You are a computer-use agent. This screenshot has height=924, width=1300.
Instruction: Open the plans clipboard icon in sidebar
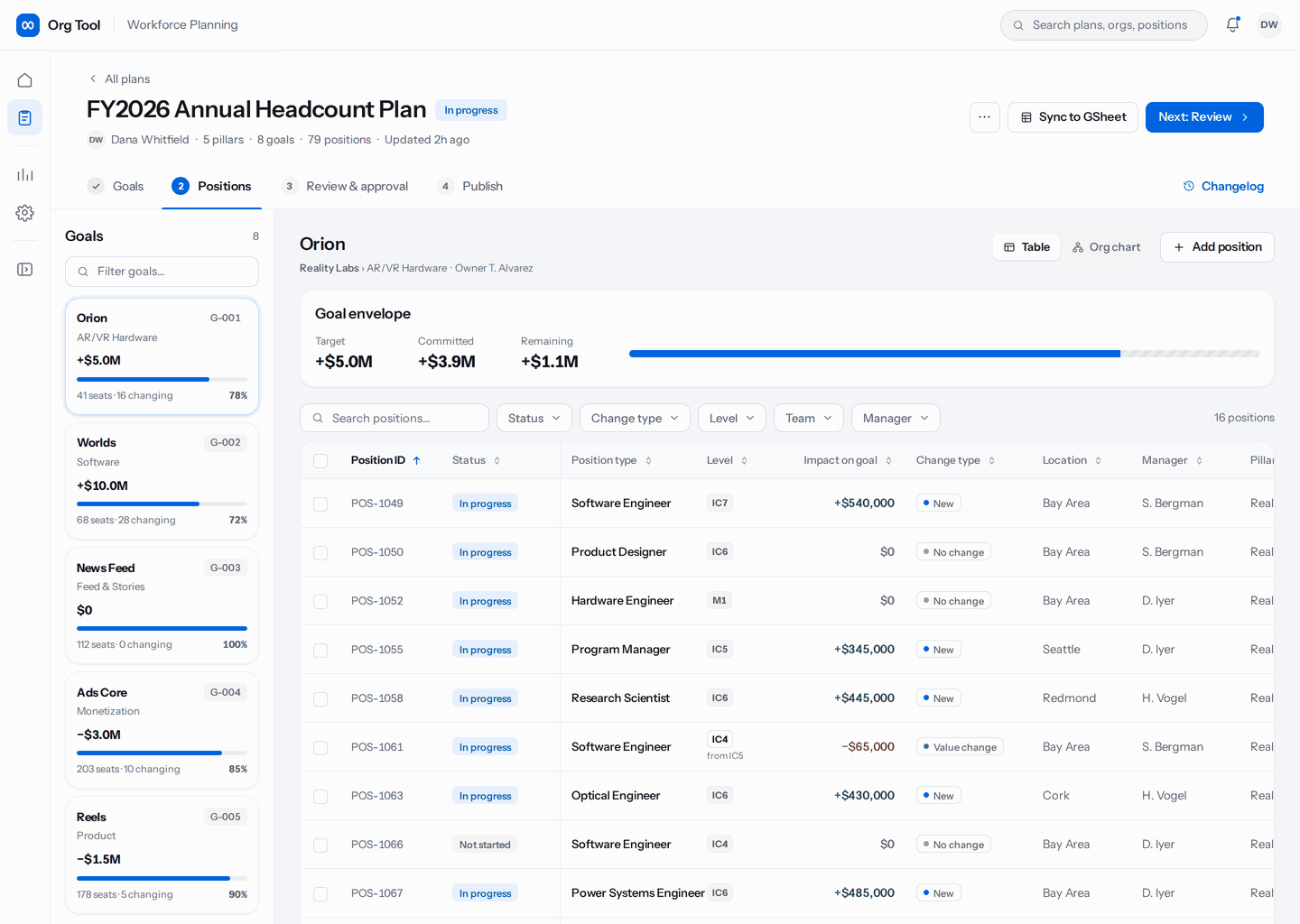25,117
